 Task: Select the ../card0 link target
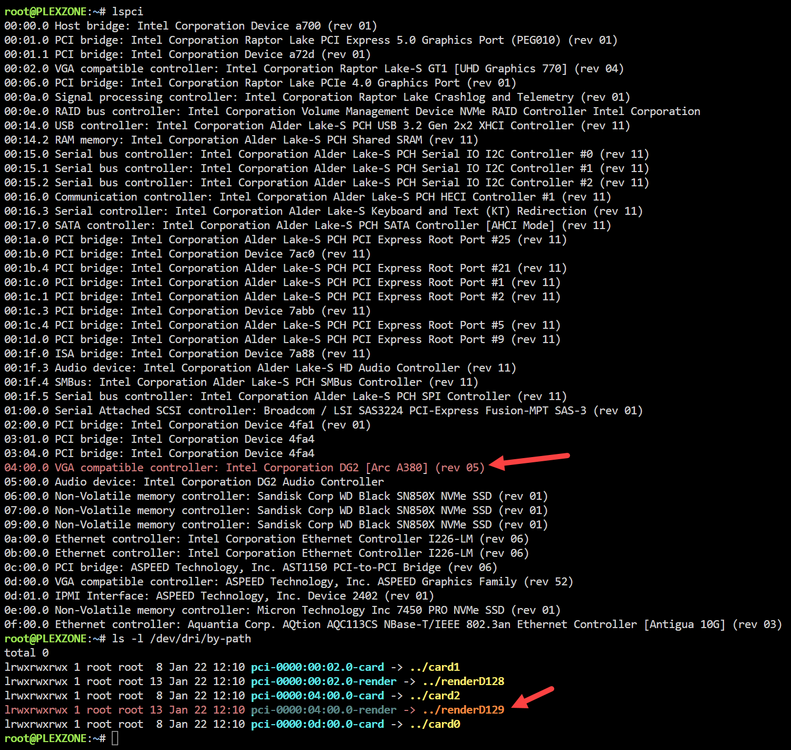(x=435, y=724)
